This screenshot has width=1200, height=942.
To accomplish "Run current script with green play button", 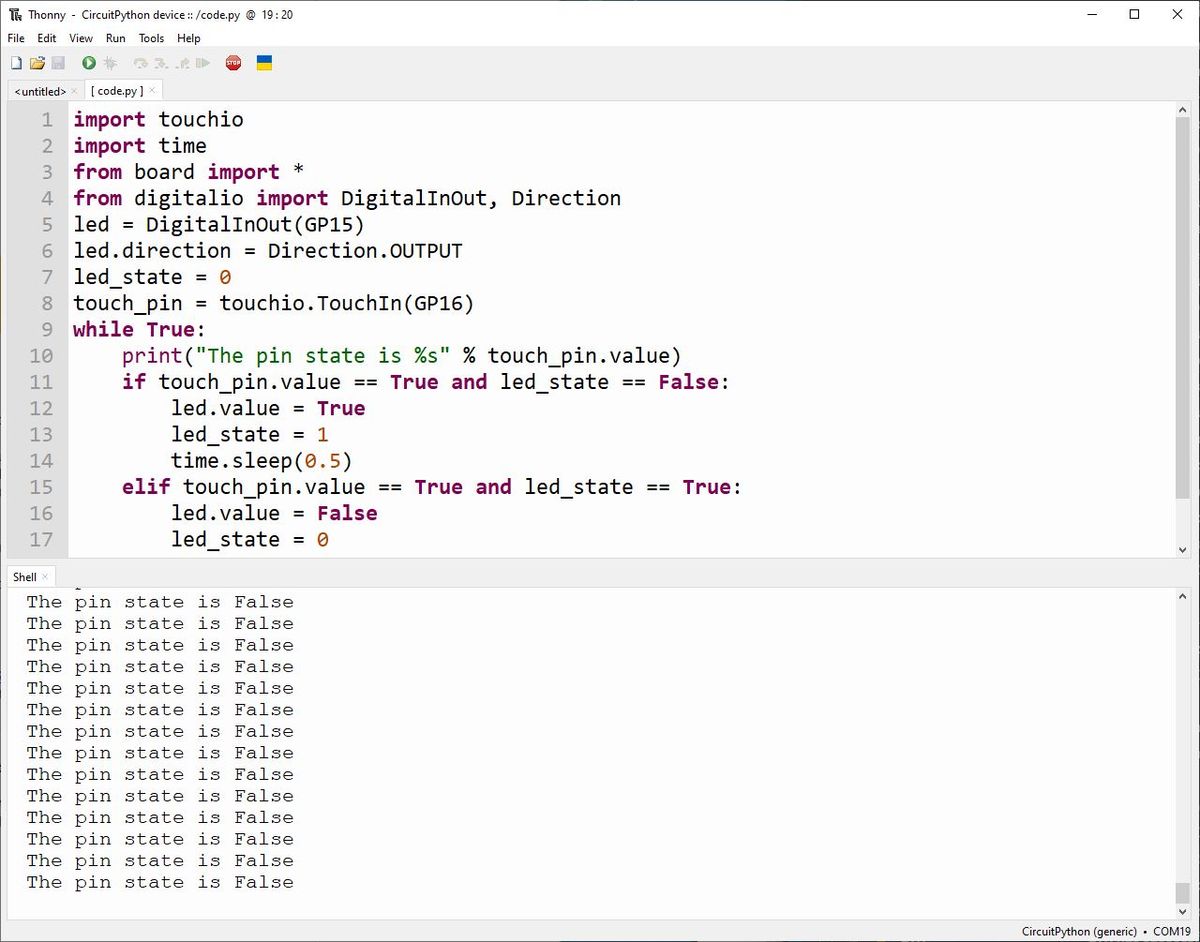I will 89,63.
